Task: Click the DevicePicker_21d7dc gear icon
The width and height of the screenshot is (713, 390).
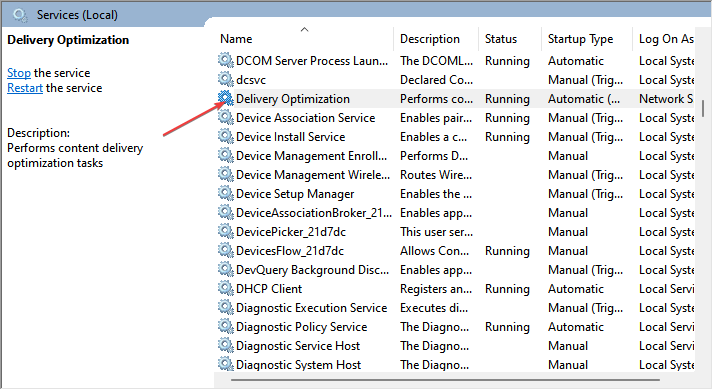Action: pyautogui.click(x=226, y=231)
